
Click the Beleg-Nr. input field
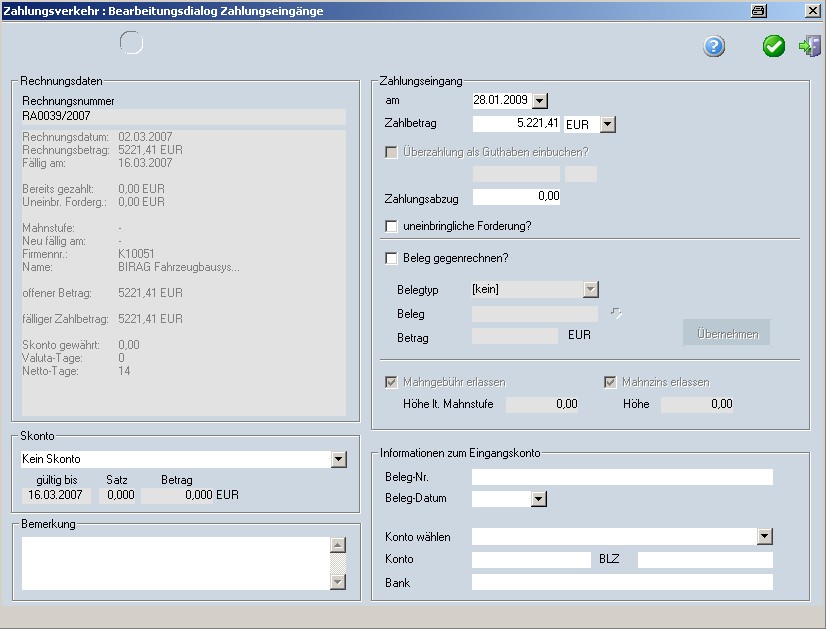(622, 477)
